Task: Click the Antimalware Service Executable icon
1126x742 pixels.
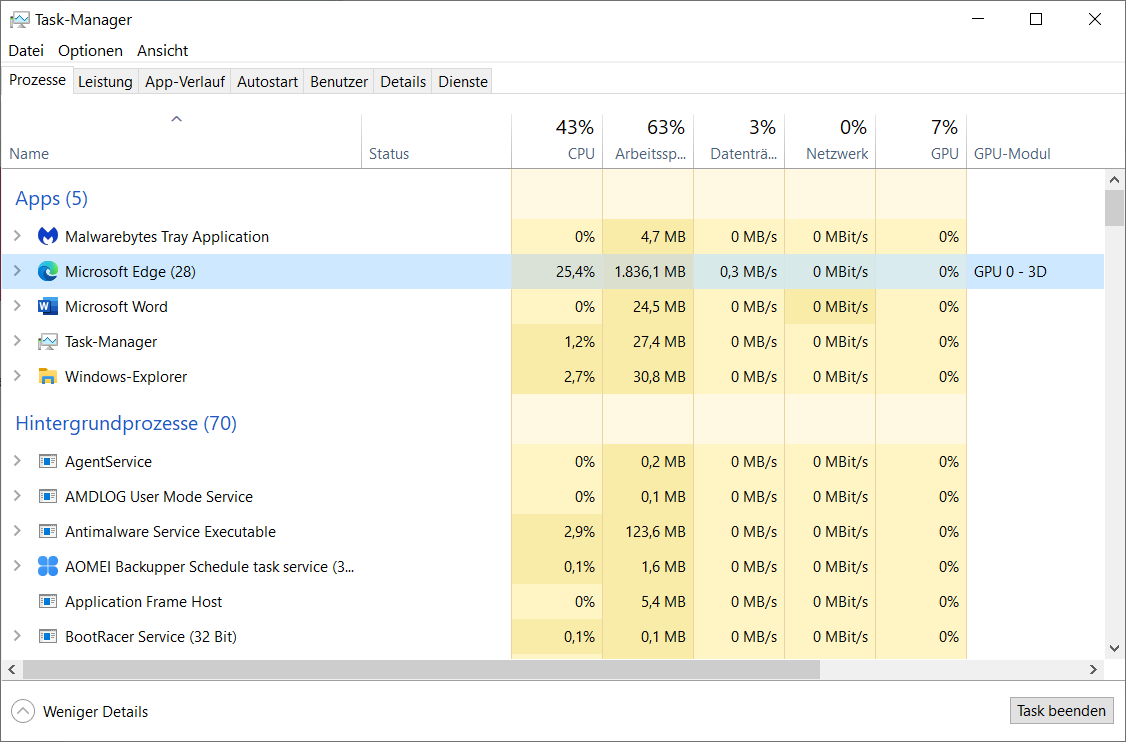Action: tap(47, 532)
